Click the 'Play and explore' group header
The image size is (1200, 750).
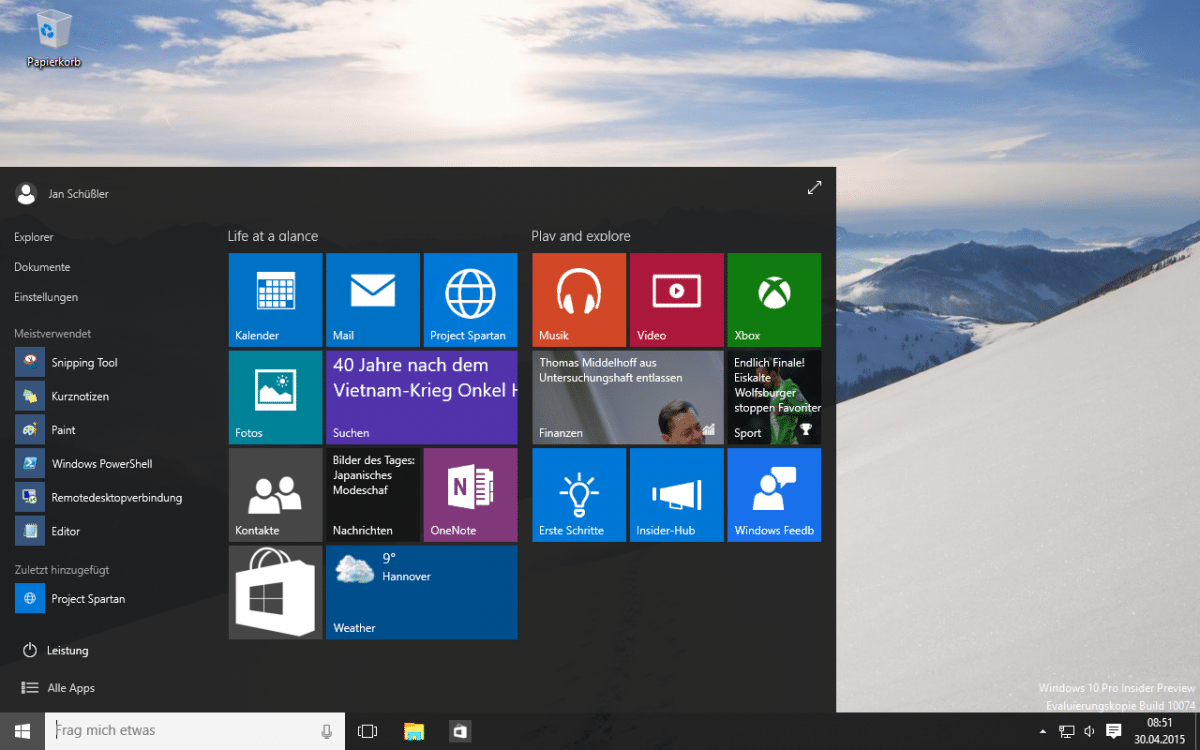(x=581, y=236)
